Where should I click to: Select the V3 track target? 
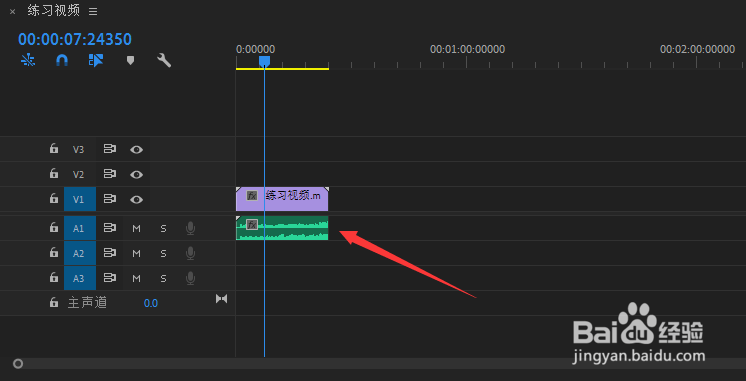(x=79, y=149)
